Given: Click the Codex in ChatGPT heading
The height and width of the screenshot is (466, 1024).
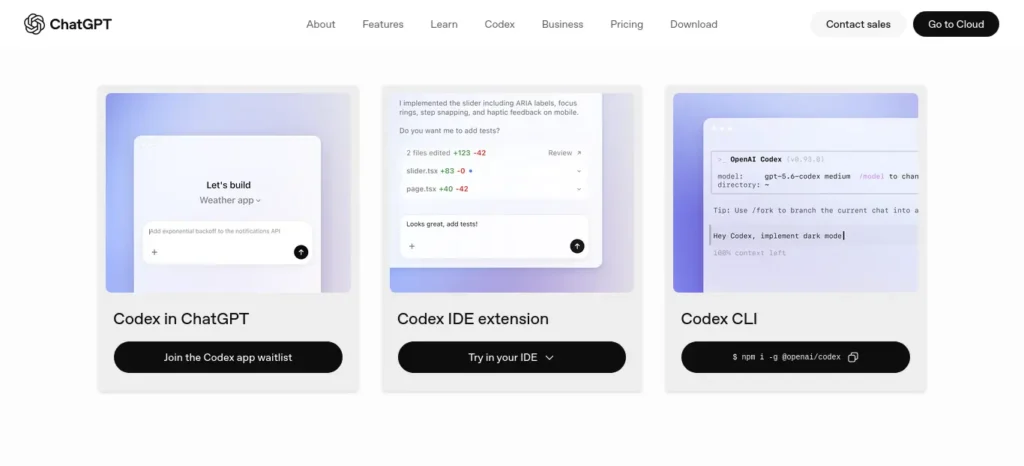Looking at the screenshot, I should point(181,318).
